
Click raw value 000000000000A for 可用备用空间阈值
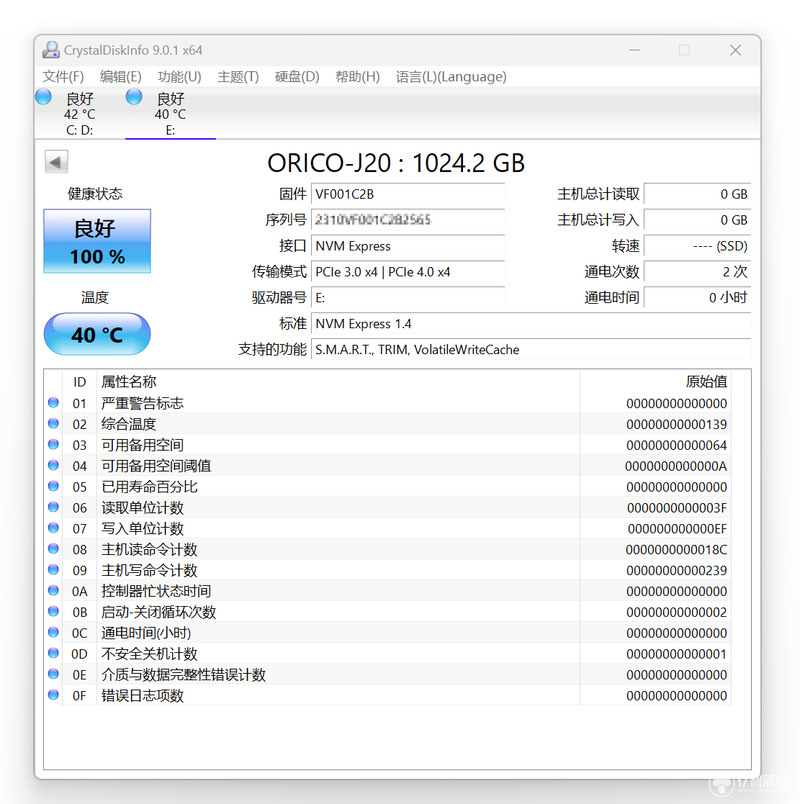click(x=676, y=466)
